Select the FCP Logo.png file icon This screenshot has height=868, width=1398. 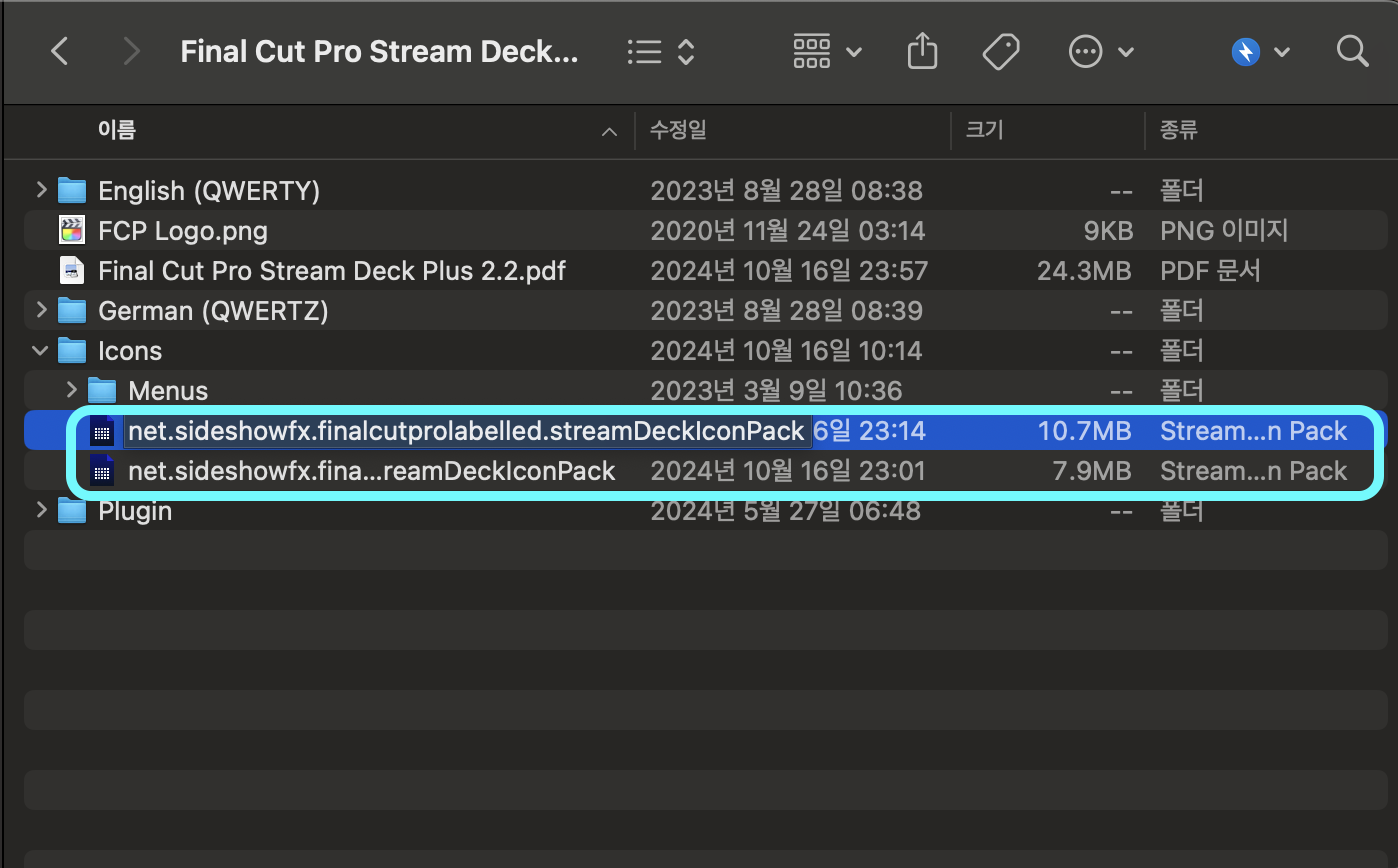click(72, 230)
